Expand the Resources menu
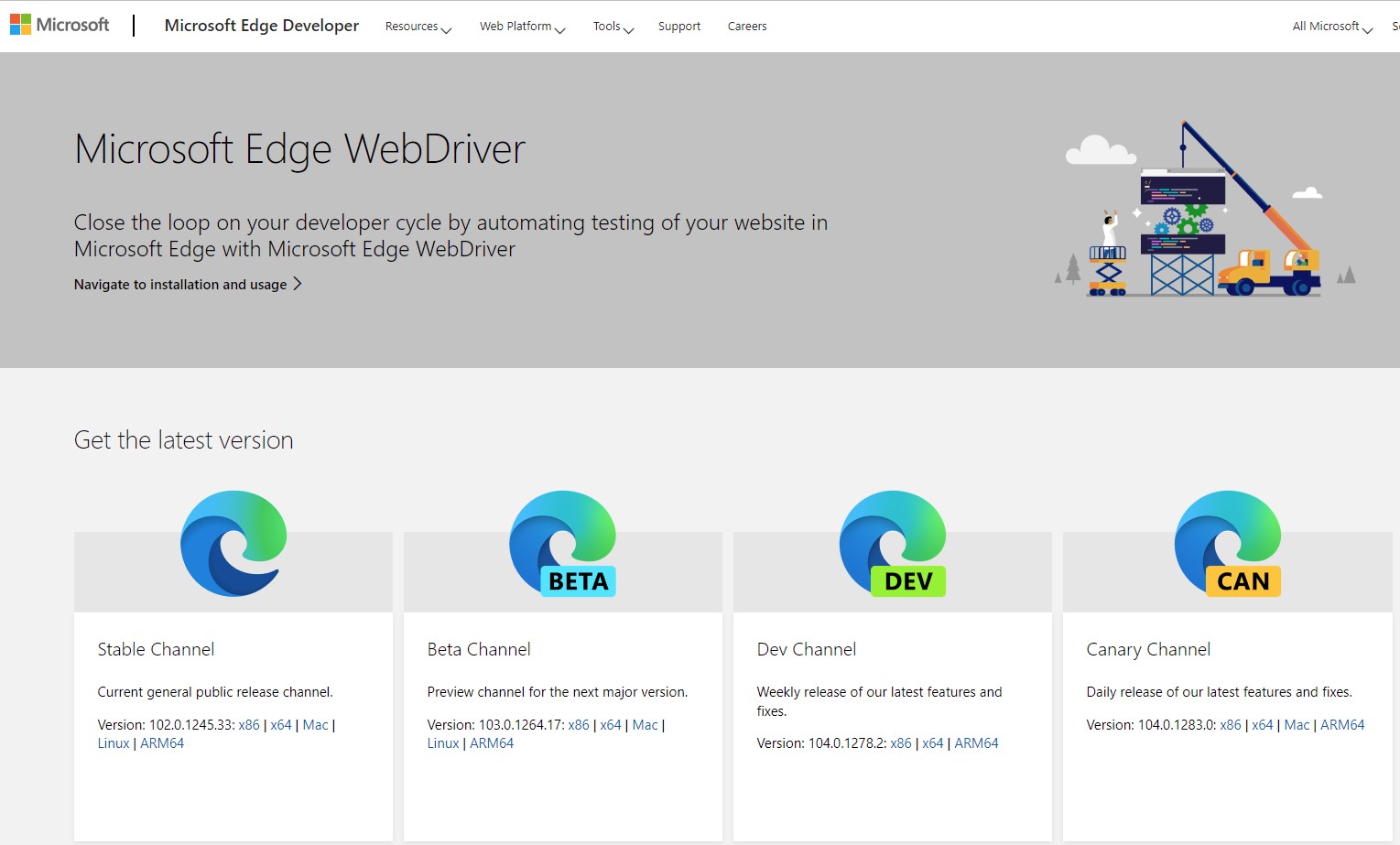This screenshot has width=1400, height=845. tap(418, 27)
